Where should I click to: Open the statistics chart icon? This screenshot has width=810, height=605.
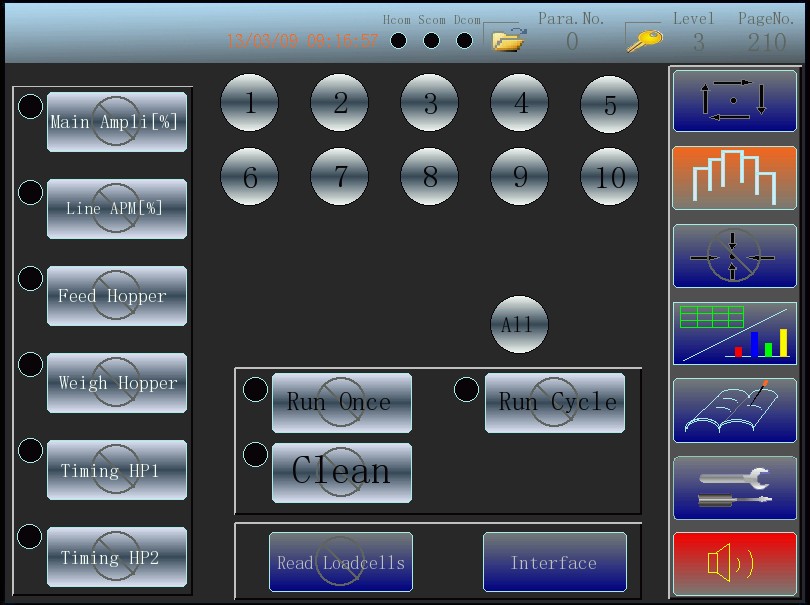734,333
